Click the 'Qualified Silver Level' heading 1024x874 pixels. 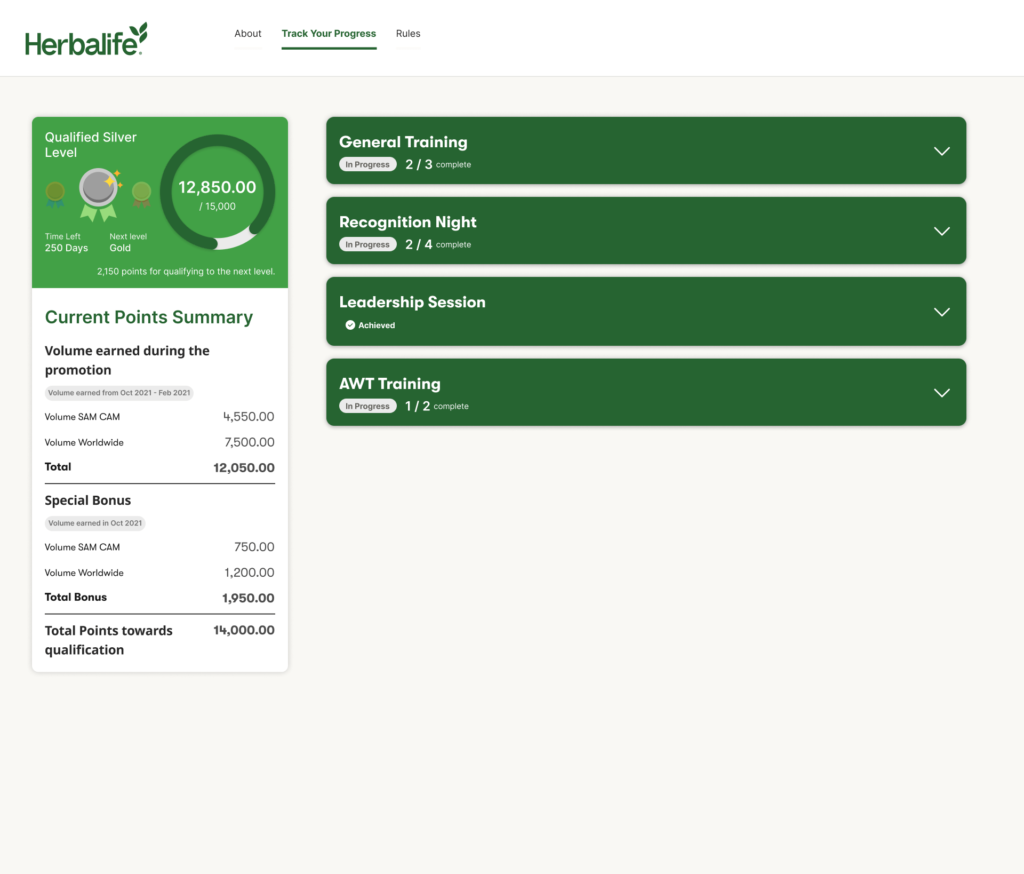90,144
